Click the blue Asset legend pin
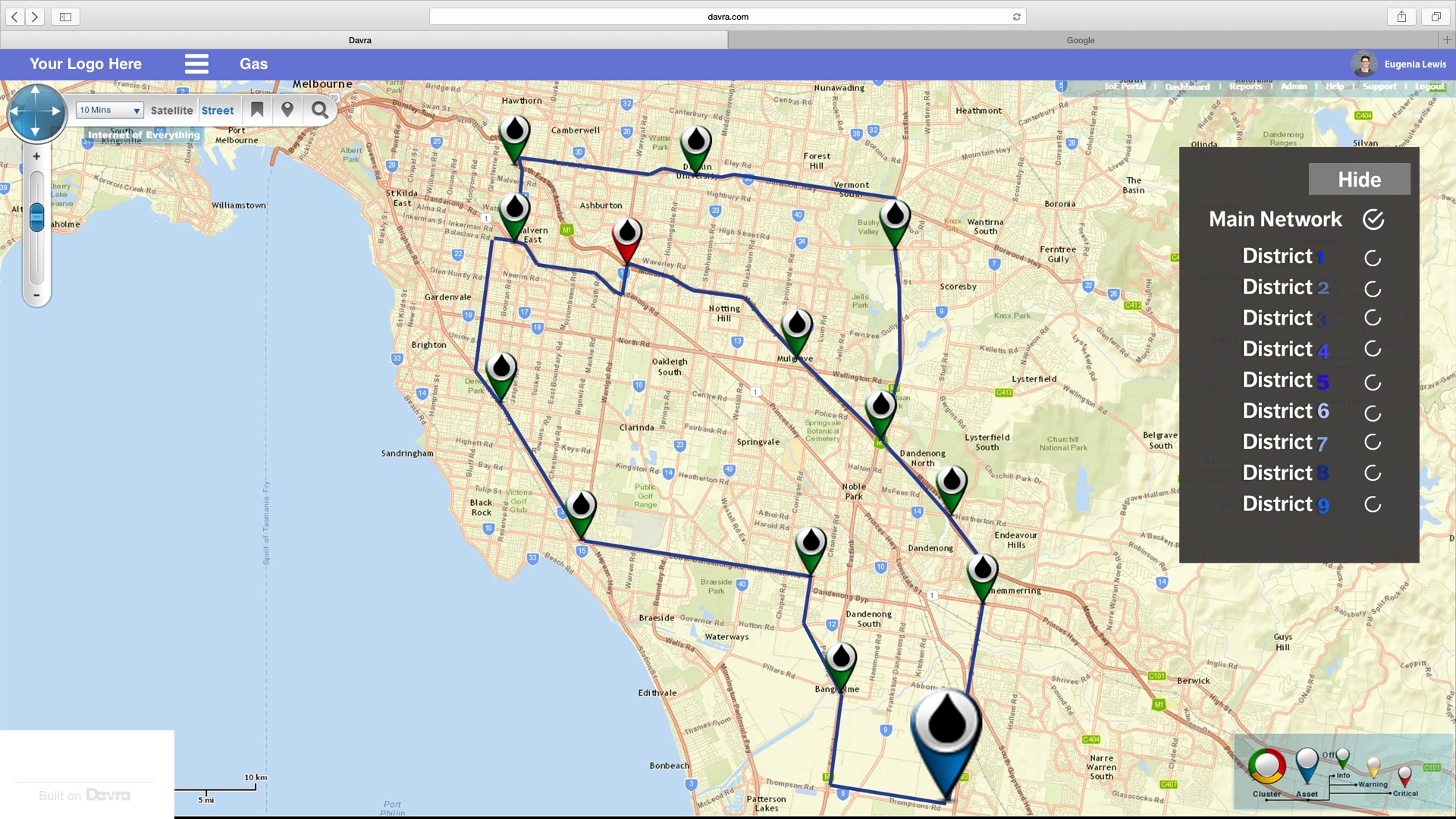Screen dimensions: 1456x819 (x=1307, y=764)
